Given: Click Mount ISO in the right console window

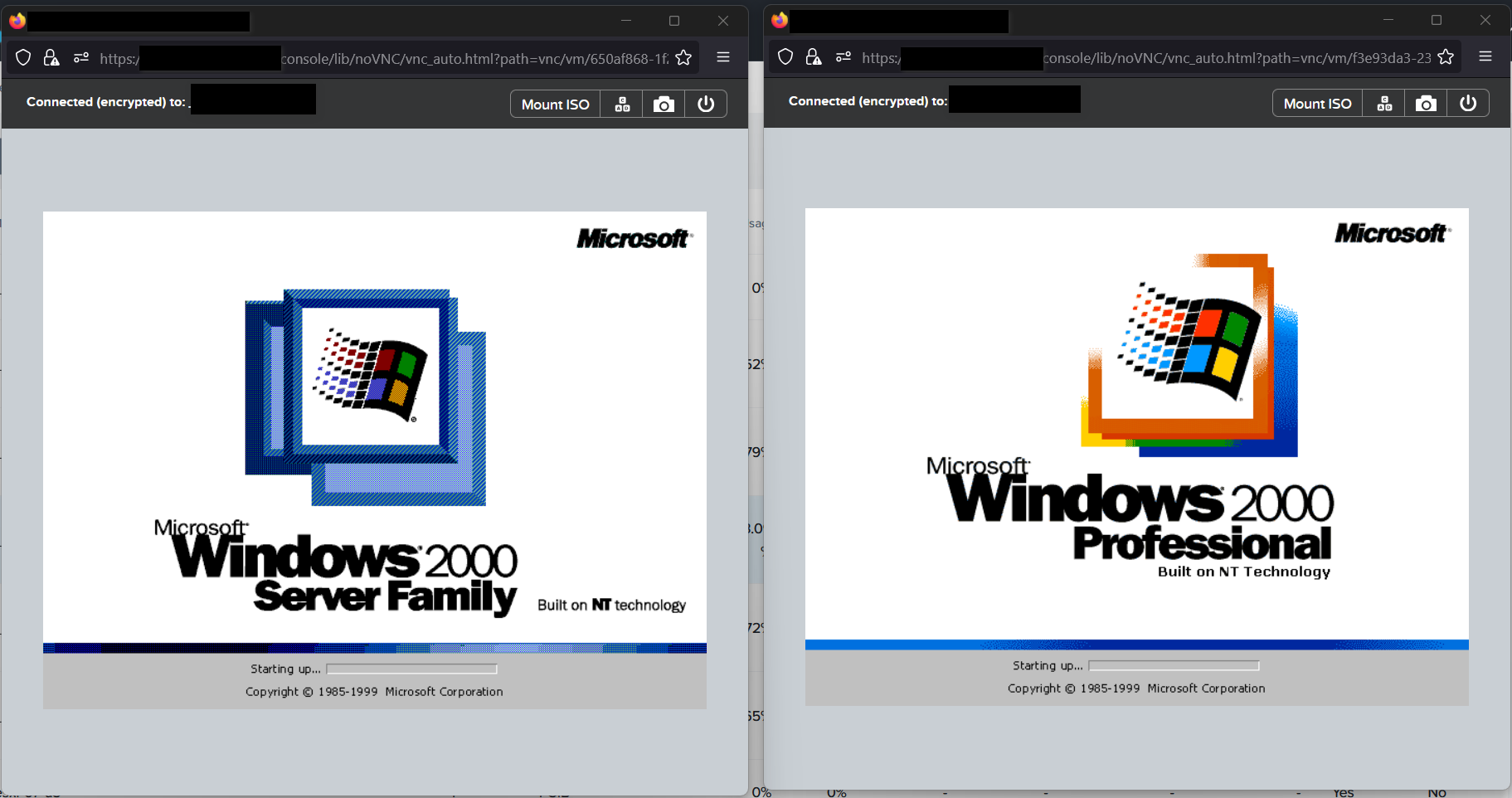Looking at the screenshot, I should [1317, 103].
